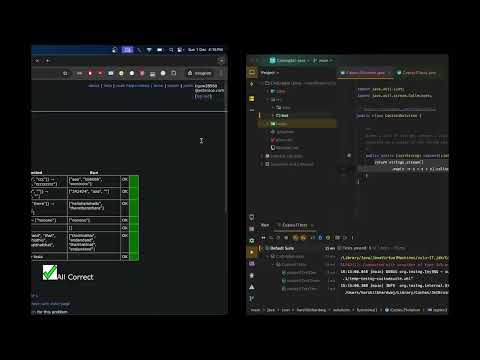The image size is (480, 360).
Task: Click the Tests passed status text
Action: pos(354,248)
